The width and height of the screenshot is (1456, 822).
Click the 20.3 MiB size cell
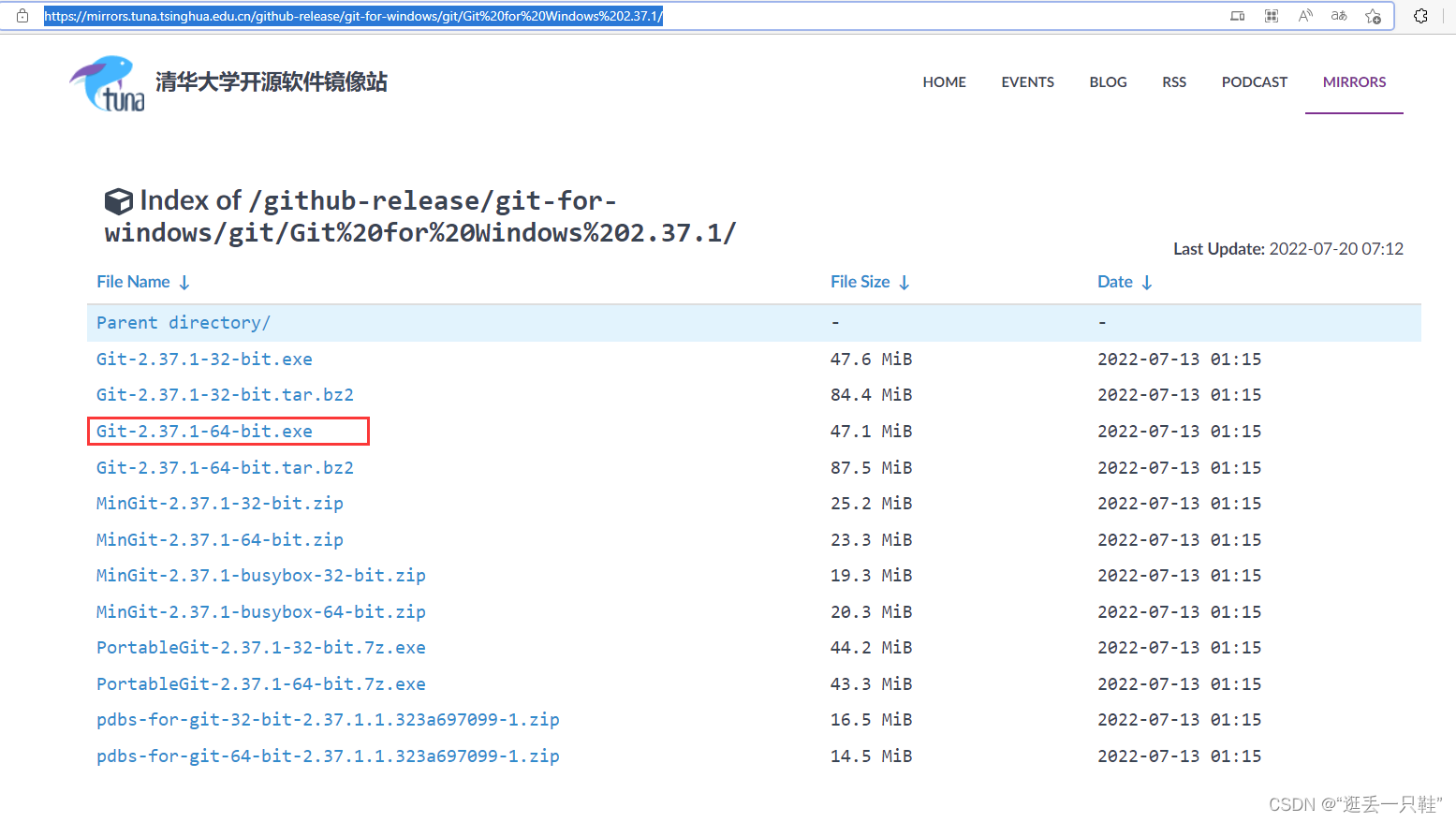871,612
